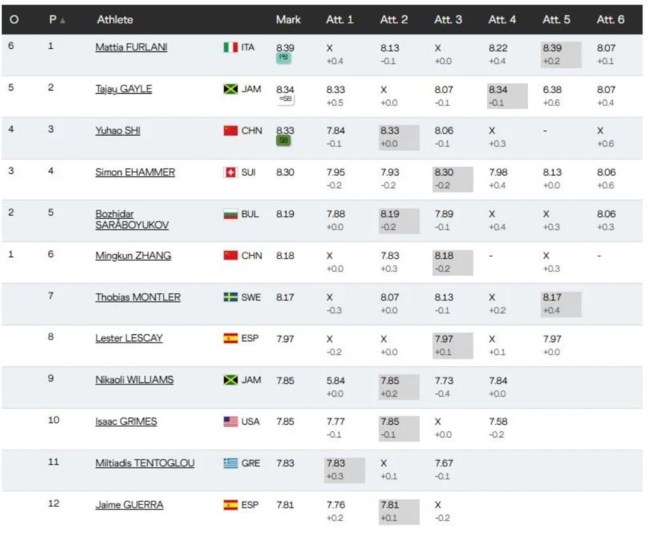Open Thobias MONTLER athlete profile
Image resolution: width=650 pixels, height=541 pixels.
tap(138, 297)
